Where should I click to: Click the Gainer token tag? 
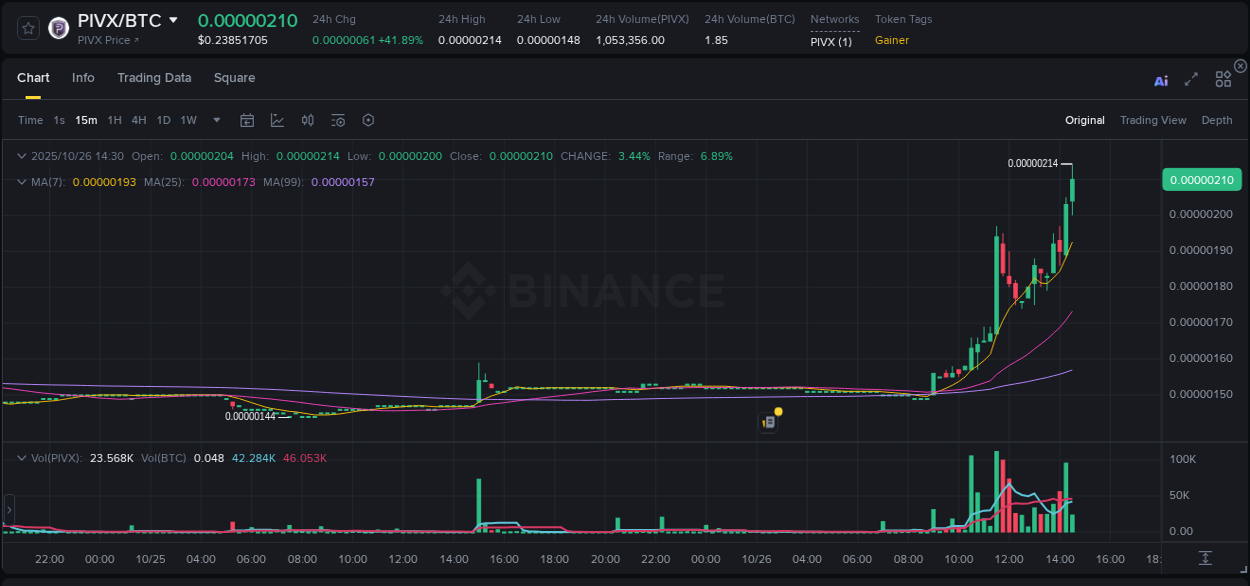(891, 41)
